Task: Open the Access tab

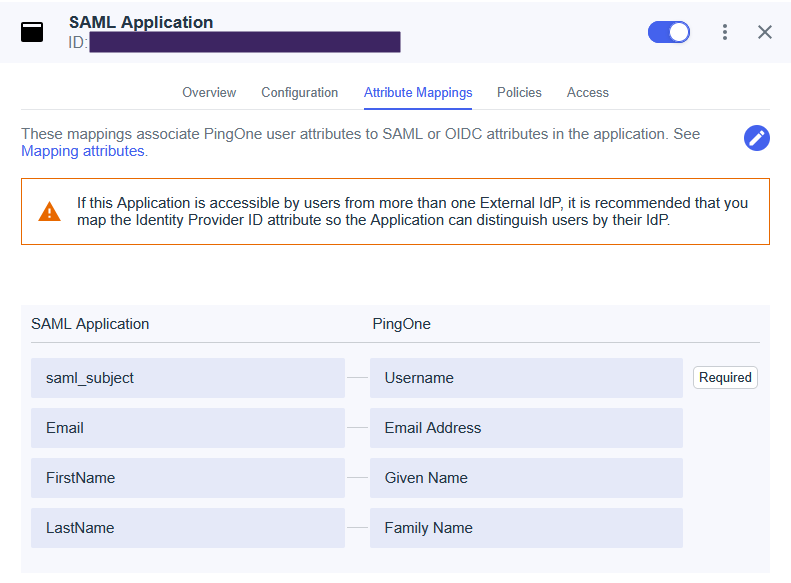Action: tap(588, 93)
